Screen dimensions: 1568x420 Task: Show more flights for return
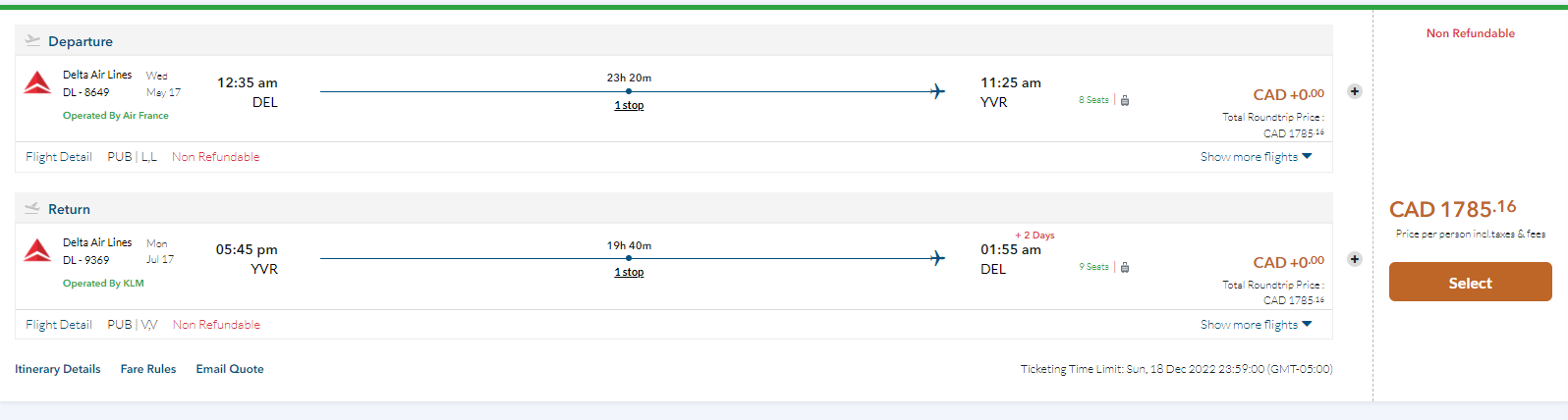click(x=1256, y=325)
